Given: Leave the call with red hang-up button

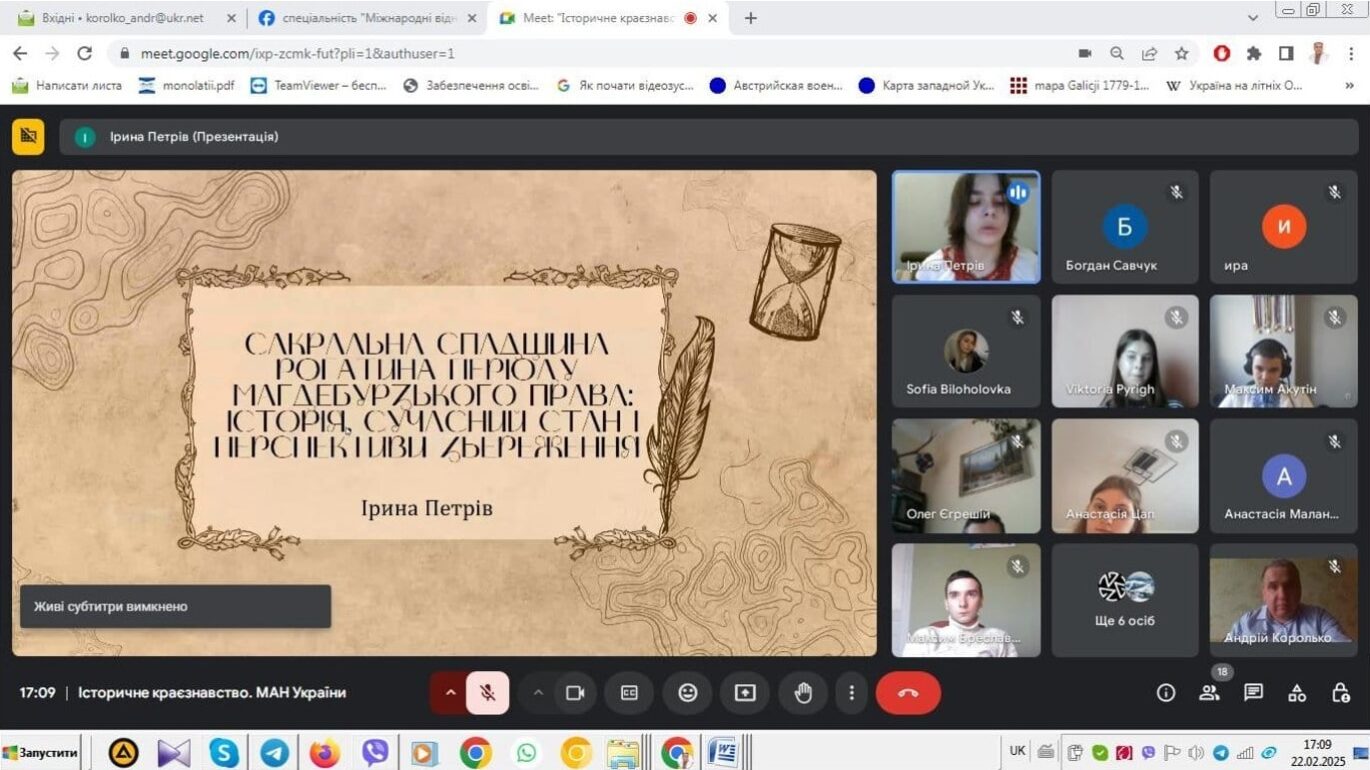Looking at the screenshot, I should (x=907, y=692).
